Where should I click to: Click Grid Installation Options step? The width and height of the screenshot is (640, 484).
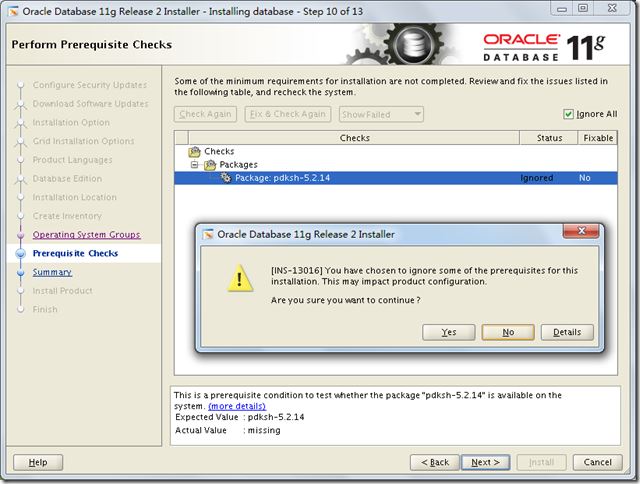83,141
